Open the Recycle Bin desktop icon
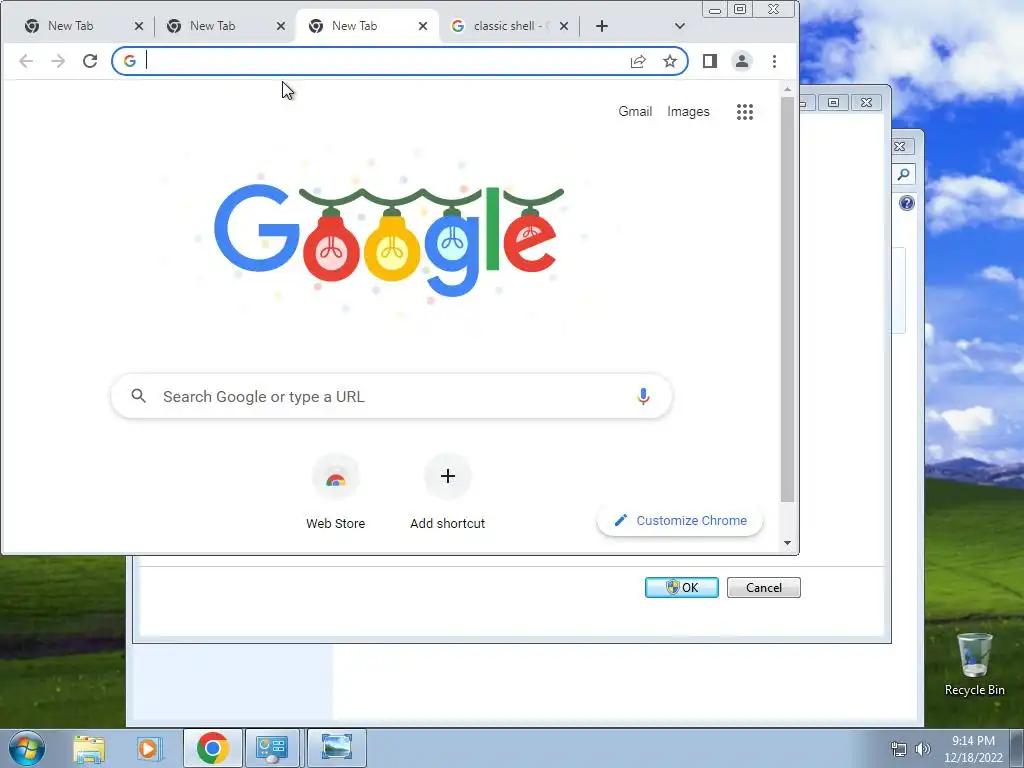 point(974,664)
